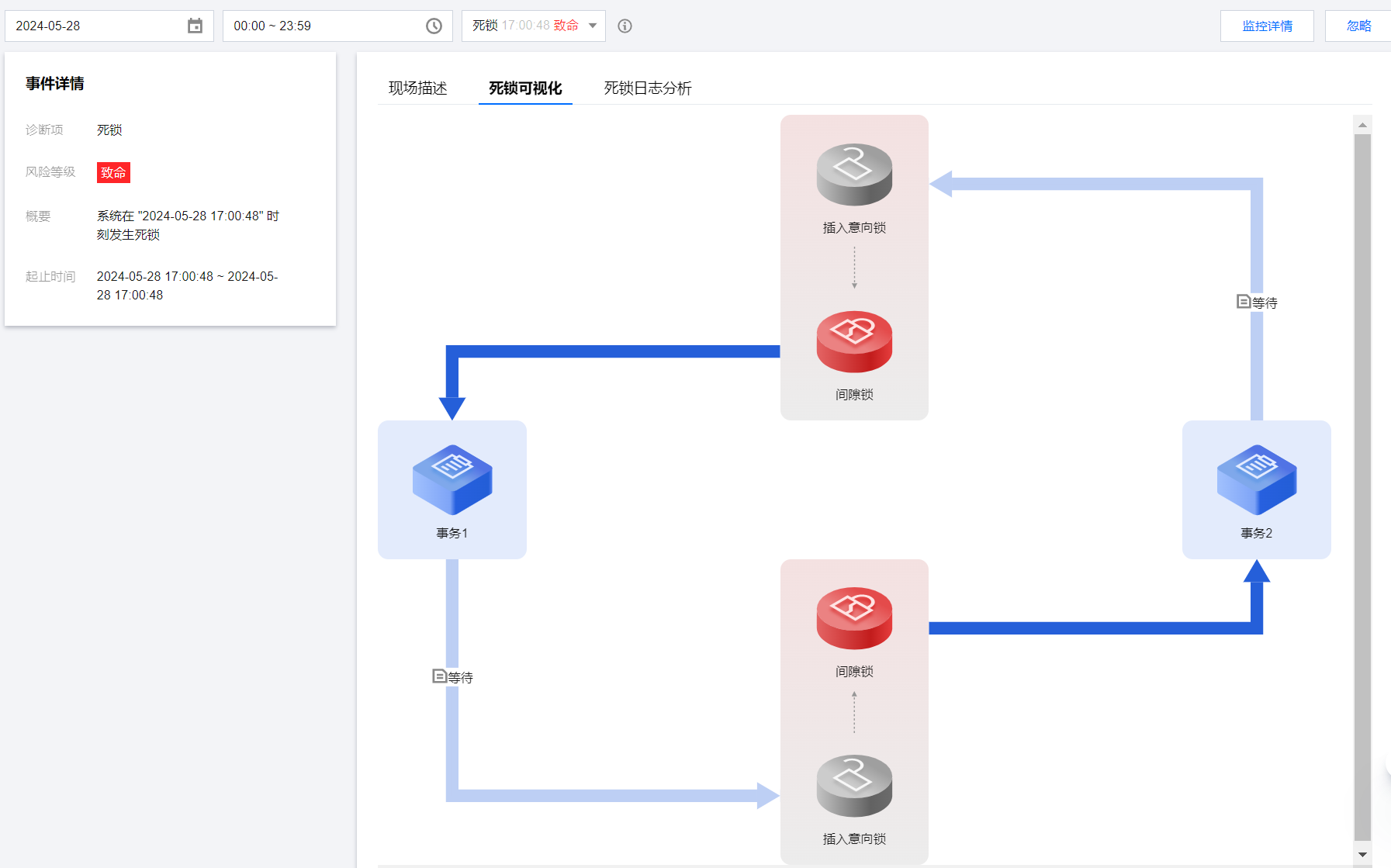Click the clock icon in the time range field

pyautogui.click(x=434, y=26)
